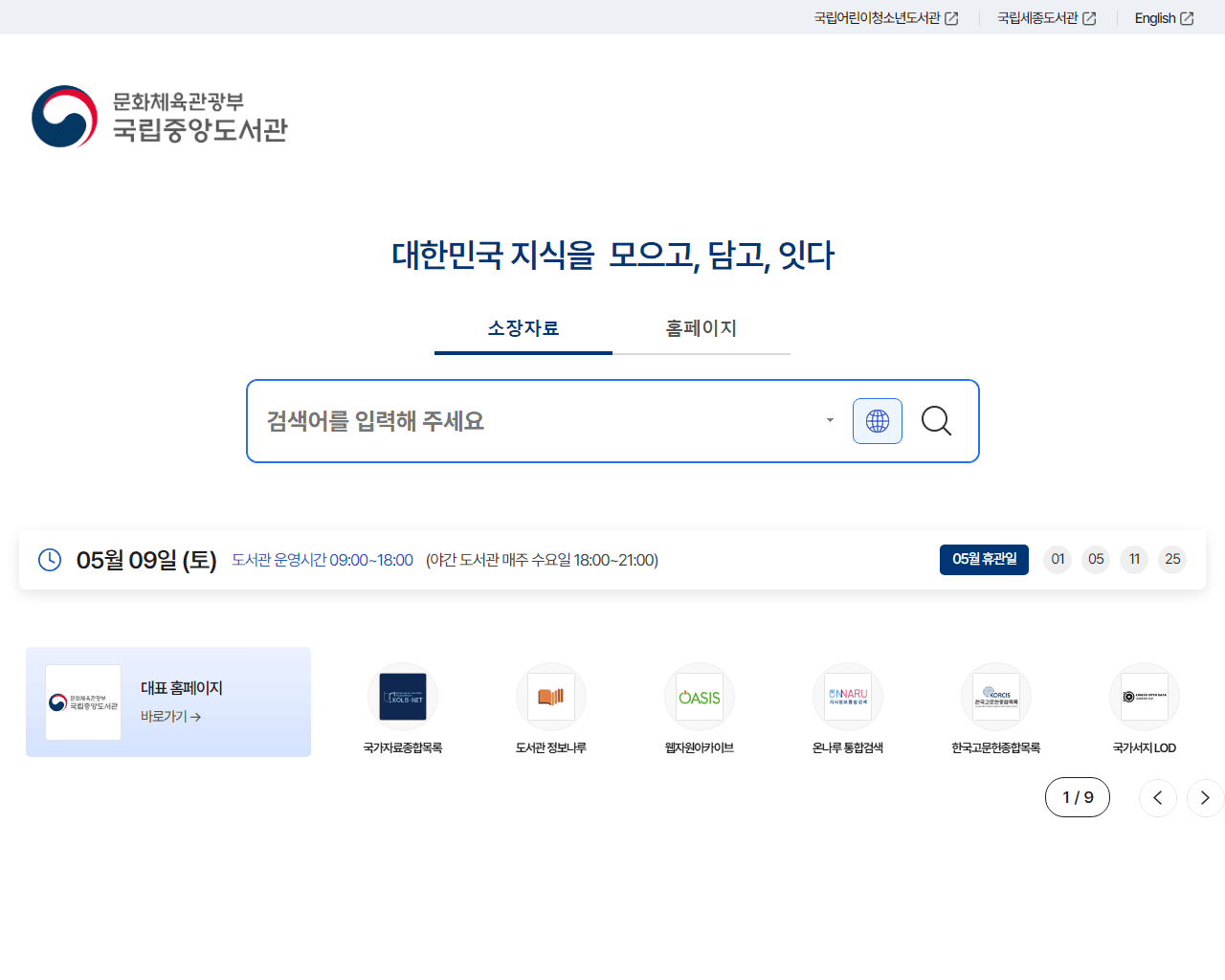Open the multilingual keyboard globe icon
This screenshot has width=1225, height=980.
[x=878, y=421]
